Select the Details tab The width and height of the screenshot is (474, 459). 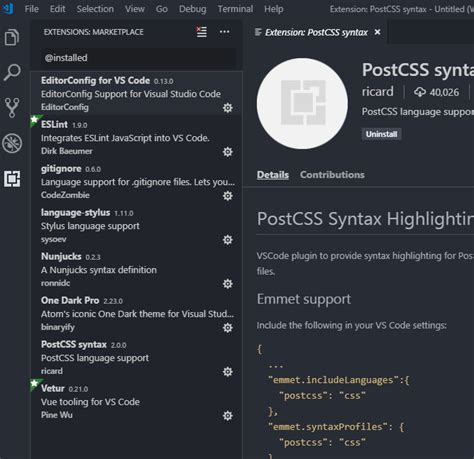[273, 175]
